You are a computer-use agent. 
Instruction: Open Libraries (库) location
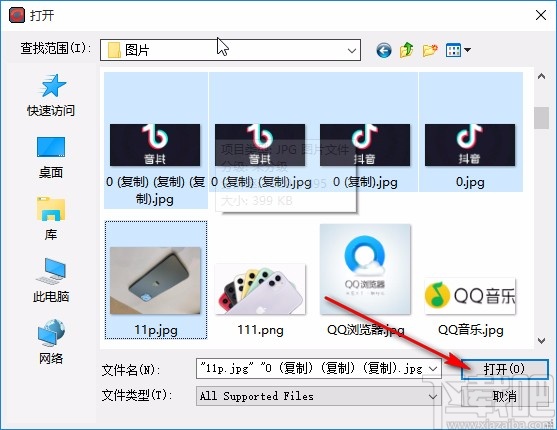51,219
